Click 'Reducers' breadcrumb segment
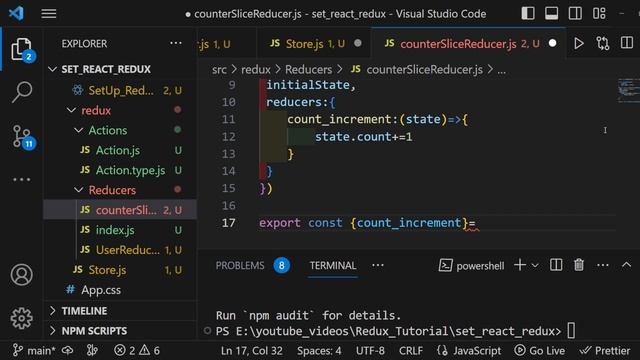640x360 pixels. [x=309, y=70]
